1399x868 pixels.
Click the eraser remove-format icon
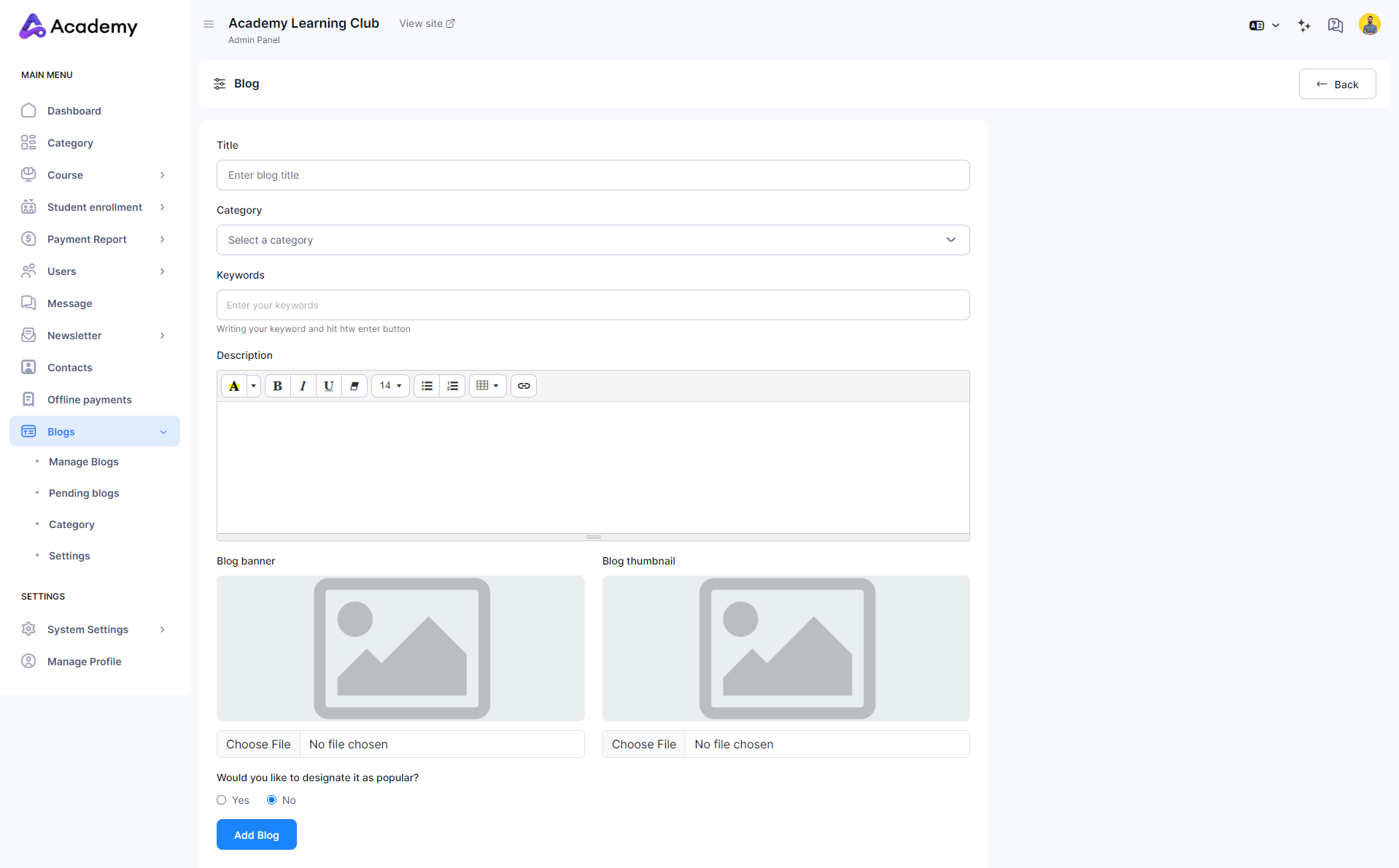(x=354, y=386)
